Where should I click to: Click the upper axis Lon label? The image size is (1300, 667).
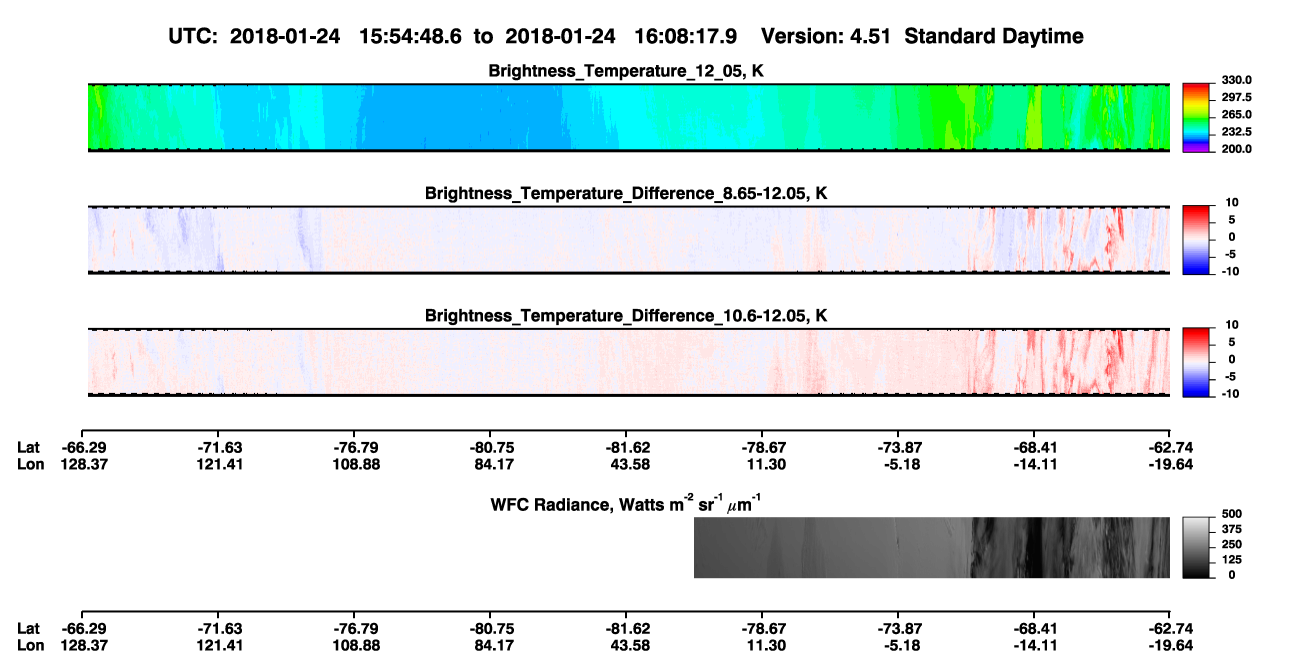(x=30, y=464)
